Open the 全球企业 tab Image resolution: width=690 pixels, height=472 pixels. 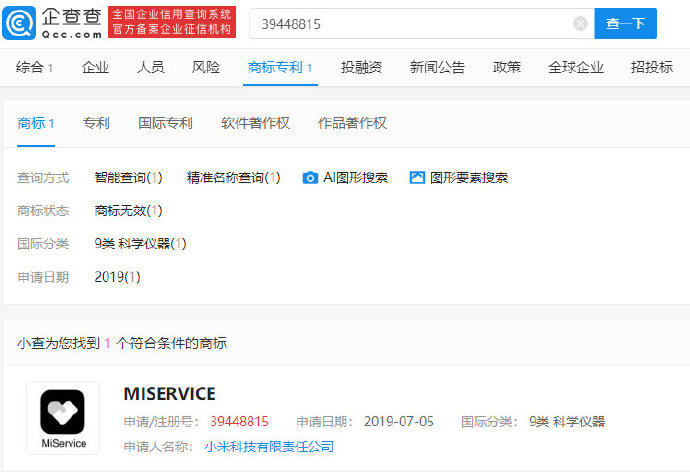576,67
